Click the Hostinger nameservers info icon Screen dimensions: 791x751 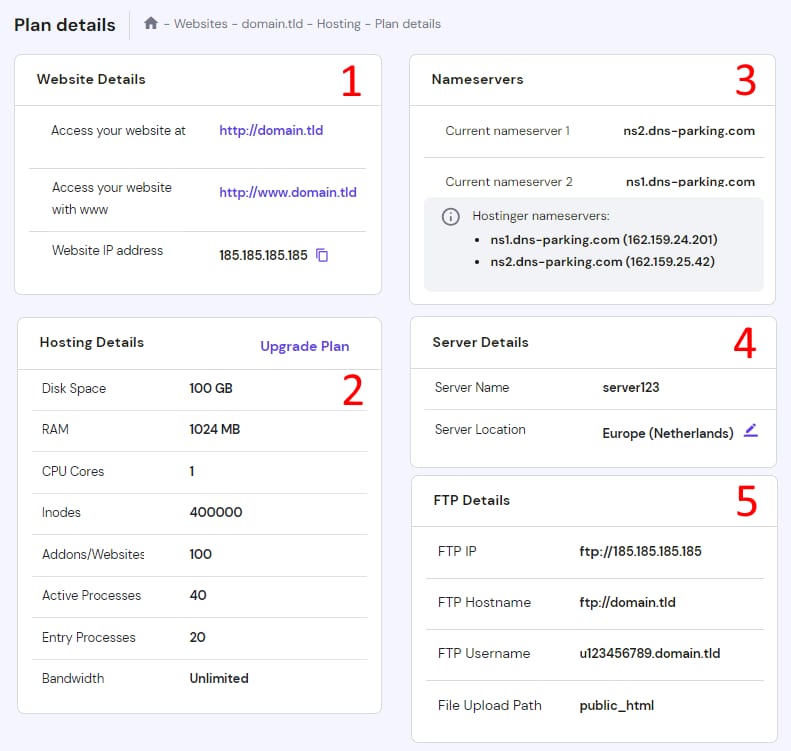[x=450, y=216]
